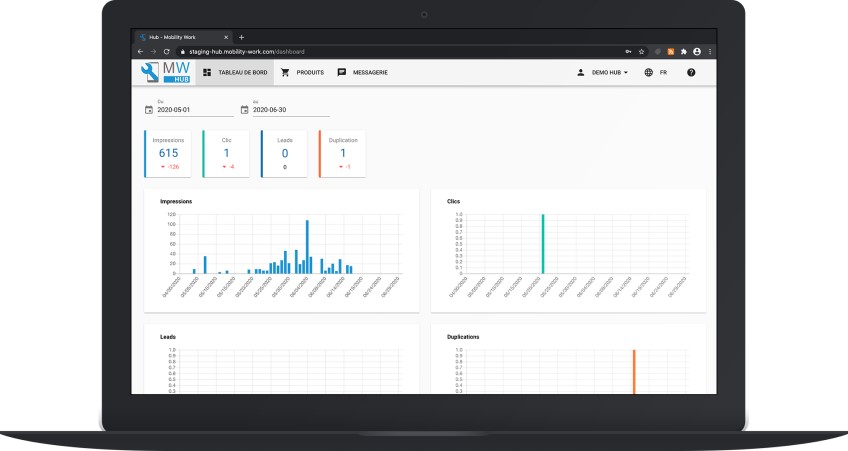848x451 pixels.
Task: Click the Clic stat card
Action: pos(226,154)
